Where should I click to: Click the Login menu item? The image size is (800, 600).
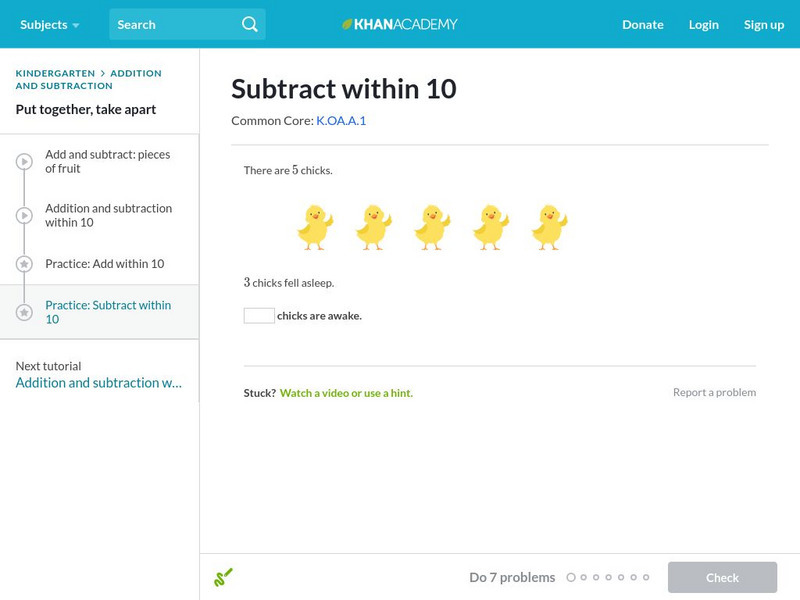[x=703, y=24]
